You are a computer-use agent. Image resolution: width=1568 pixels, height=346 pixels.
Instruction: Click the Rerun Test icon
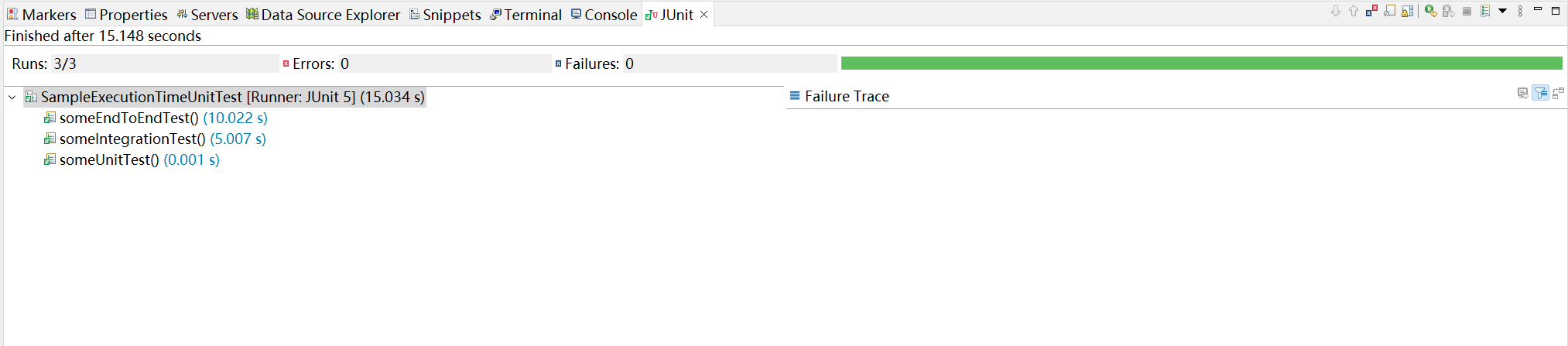tap(1431, 11)
